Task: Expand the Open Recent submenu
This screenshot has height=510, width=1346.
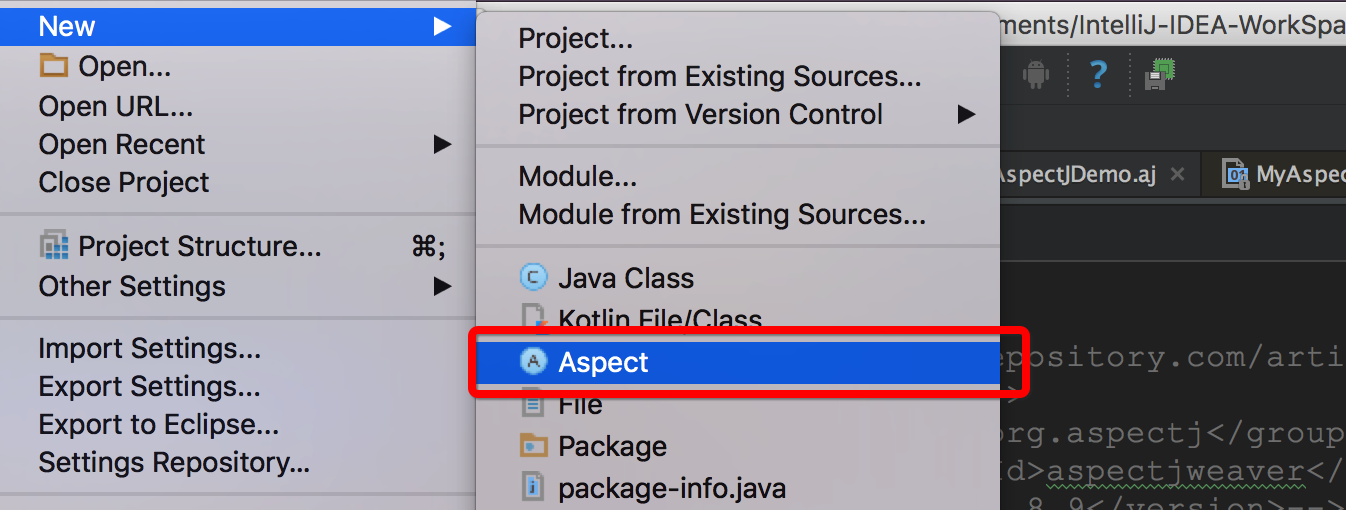Action: [x=442, y=144]
